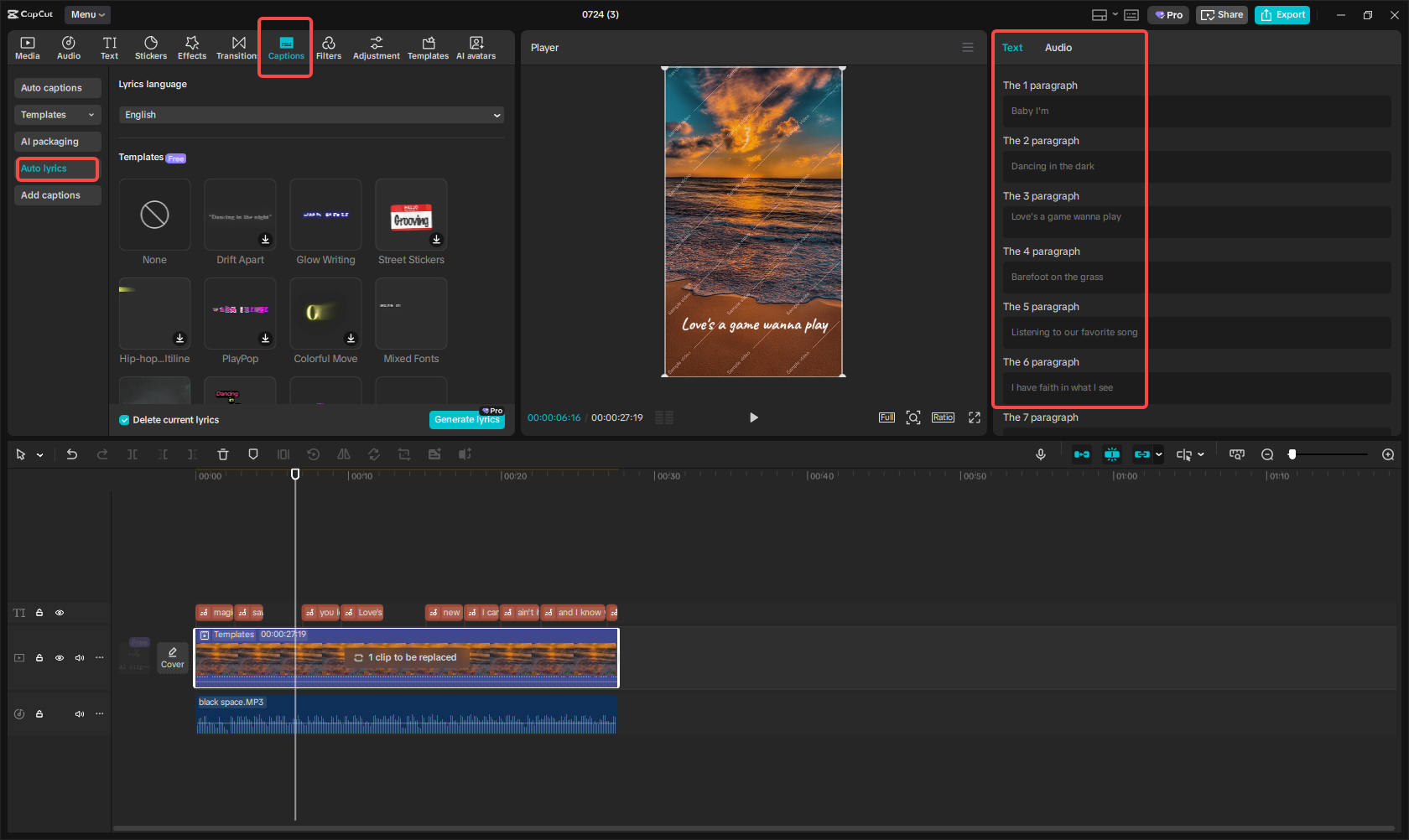
Task: Split the clip at playhead
Action: point(132,454)
